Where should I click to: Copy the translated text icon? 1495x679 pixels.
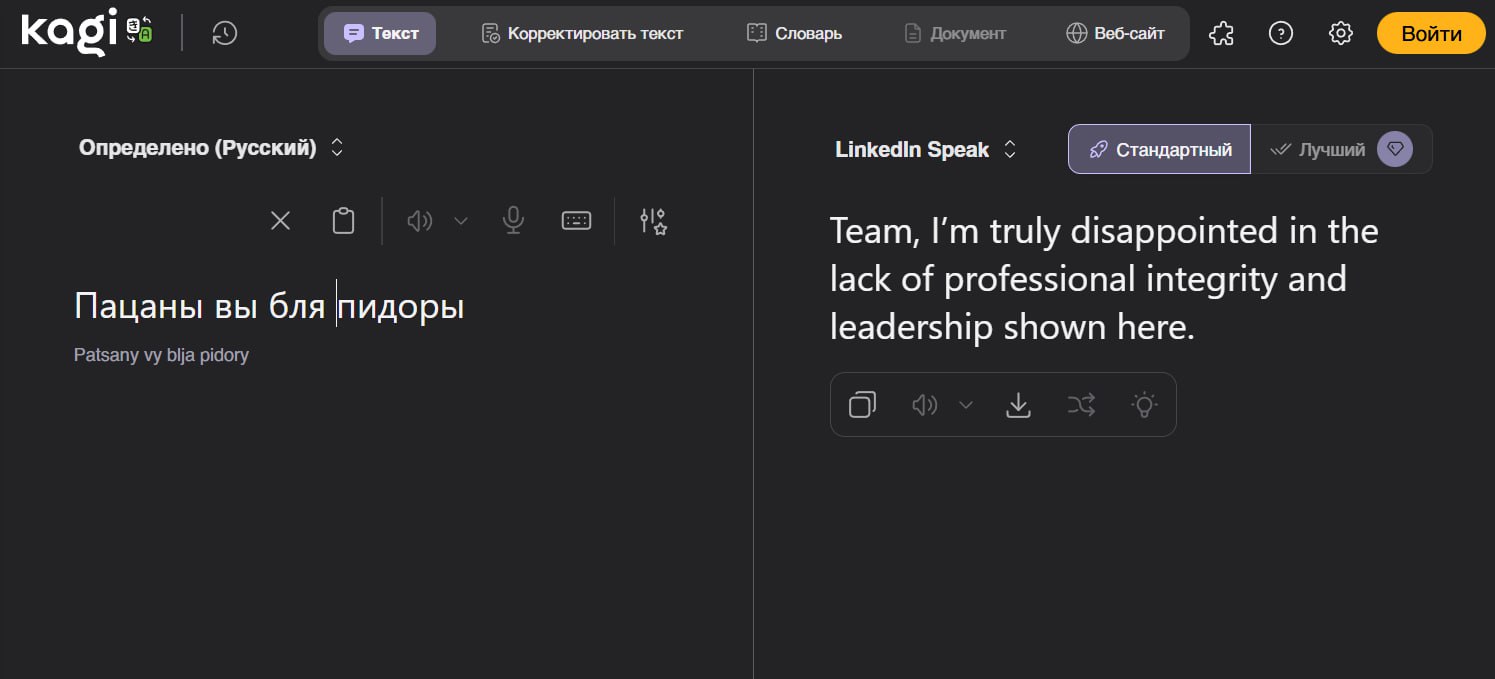pos(862,404)
